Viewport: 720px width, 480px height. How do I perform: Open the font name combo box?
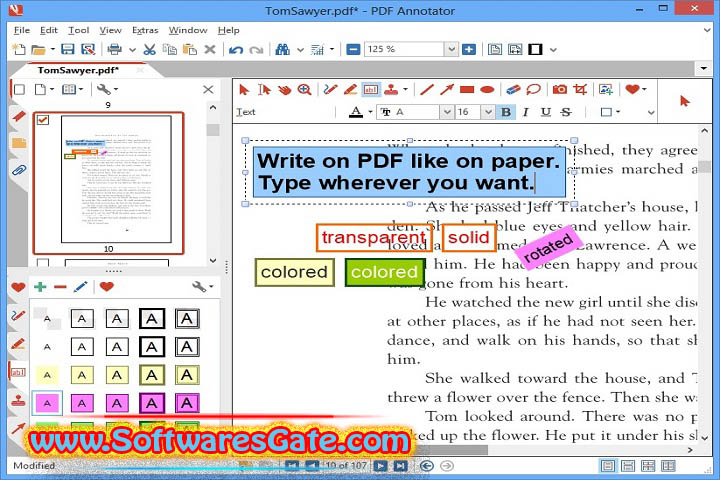point(416,112)
